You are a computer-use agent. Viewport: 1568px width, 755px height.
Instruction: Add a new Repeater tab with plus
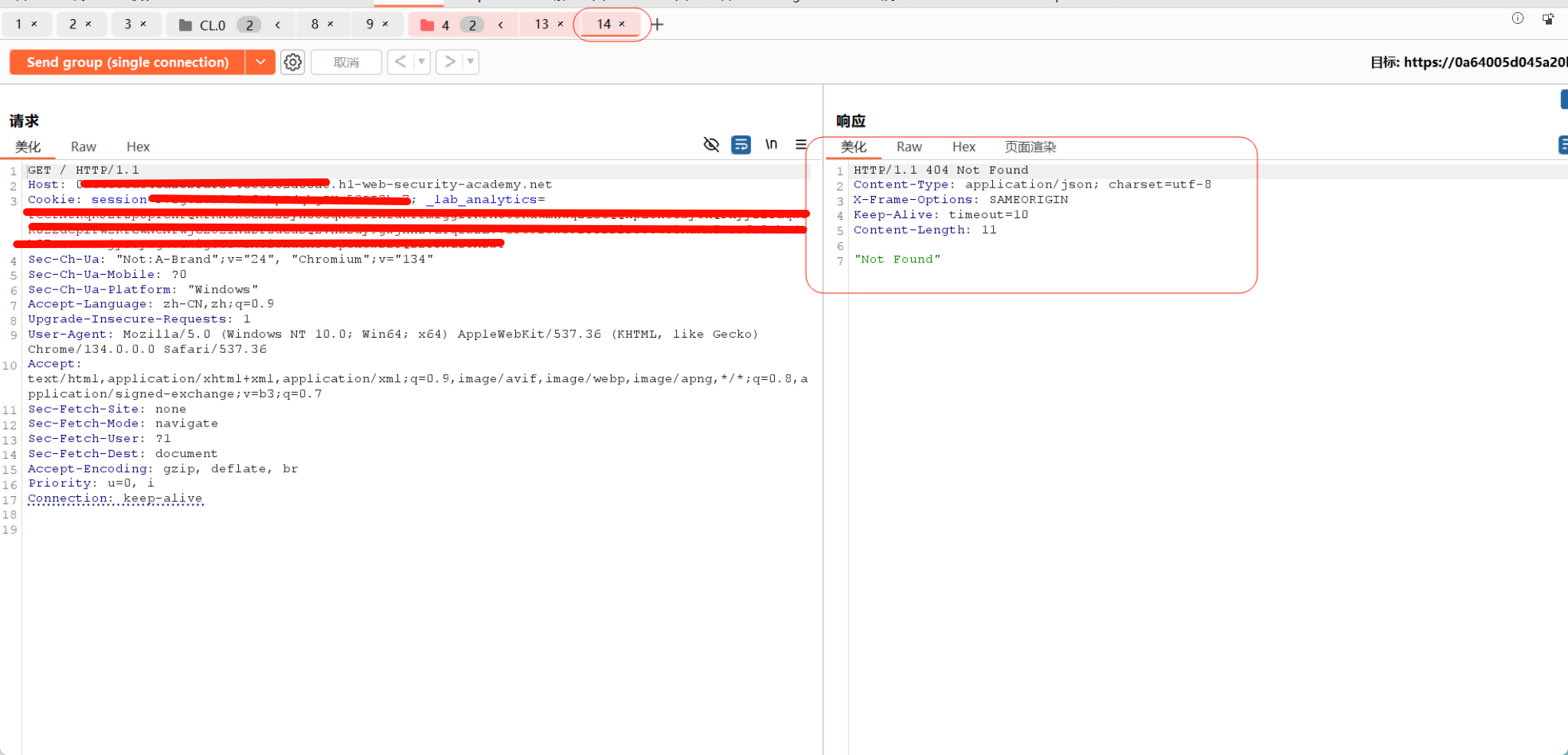click(657, 25)
